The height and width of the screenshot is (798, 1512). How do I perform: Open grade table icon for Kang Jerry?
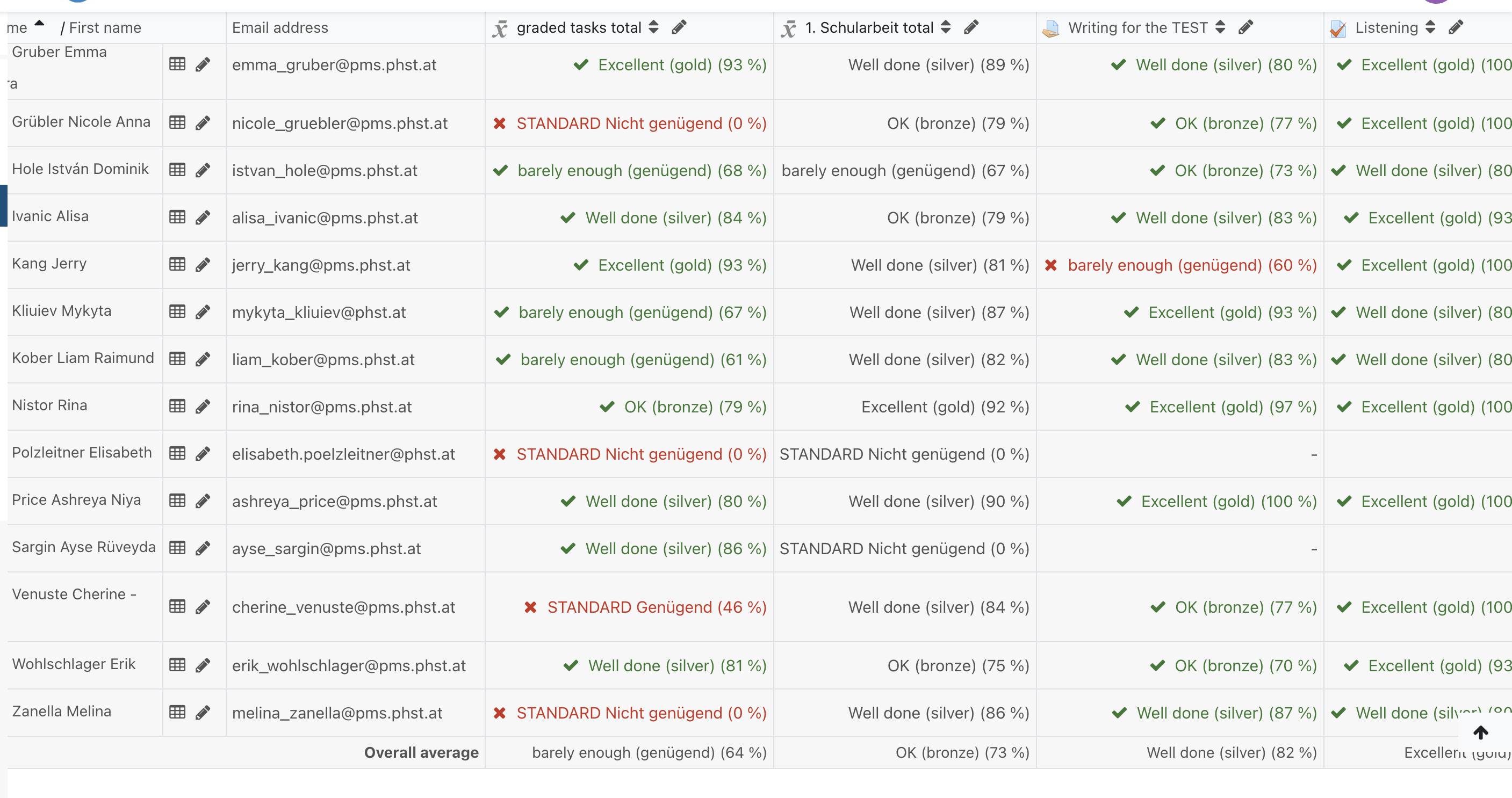[177, 264]
